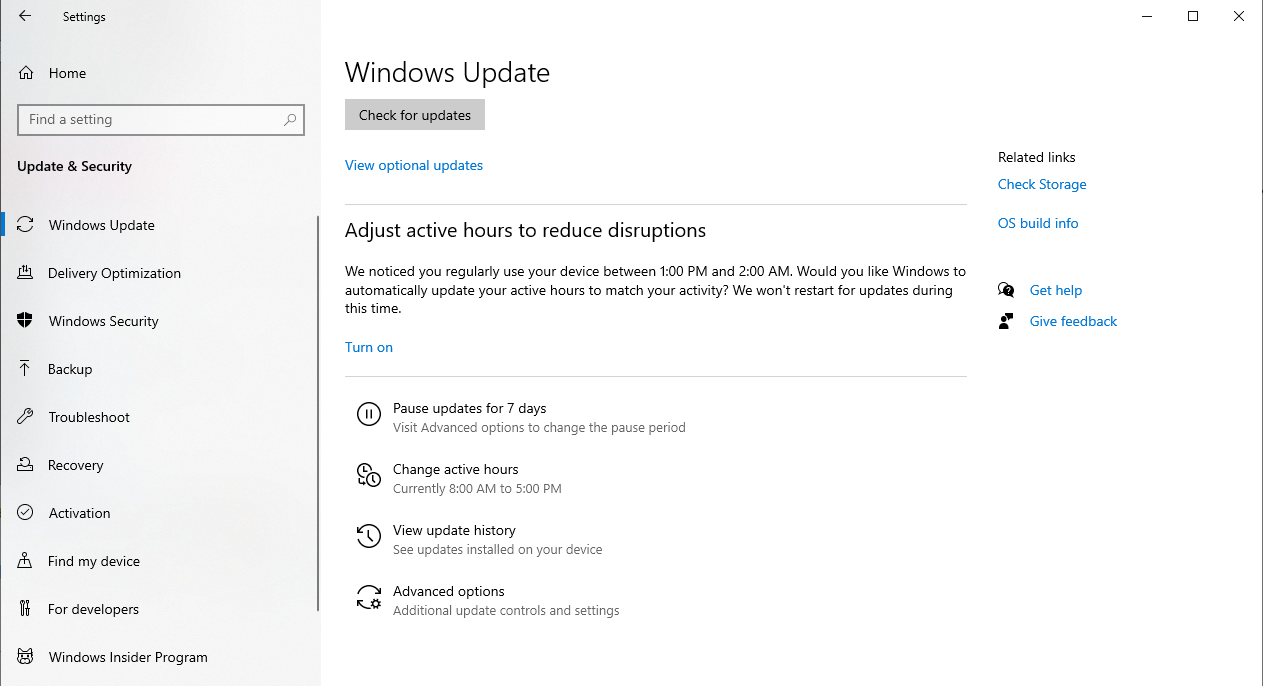The width and height of the screenshot is (1263, 686).
Task: Click Check for updates button
Action: tap(415, 115)
